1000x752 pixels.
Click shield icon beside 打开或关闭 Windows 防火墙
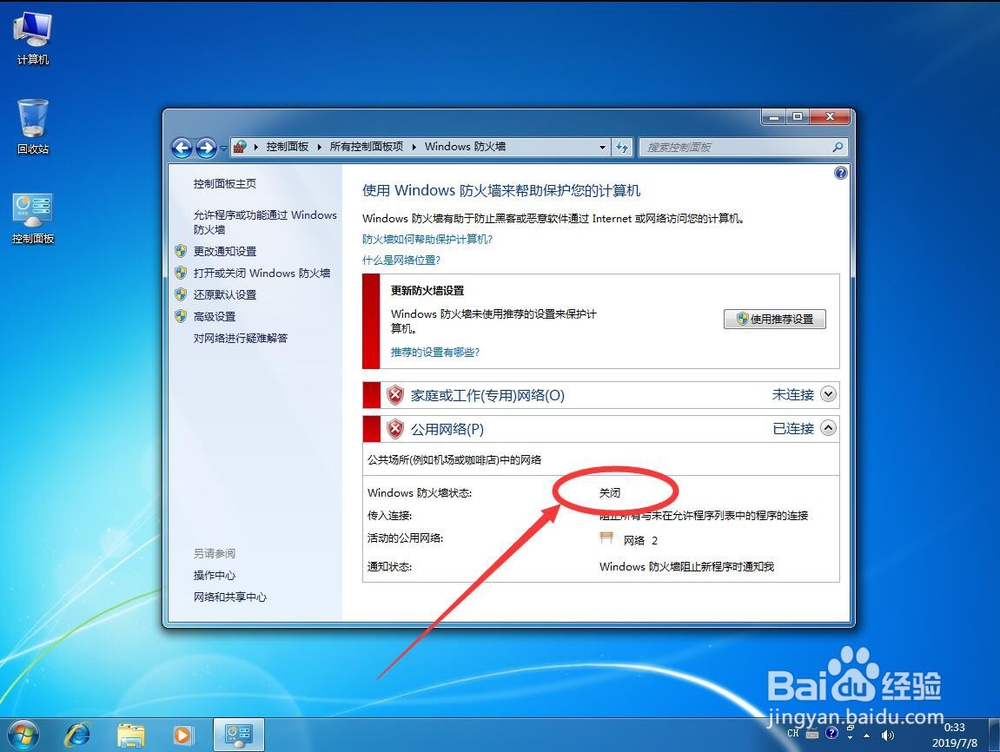(181, 272)
